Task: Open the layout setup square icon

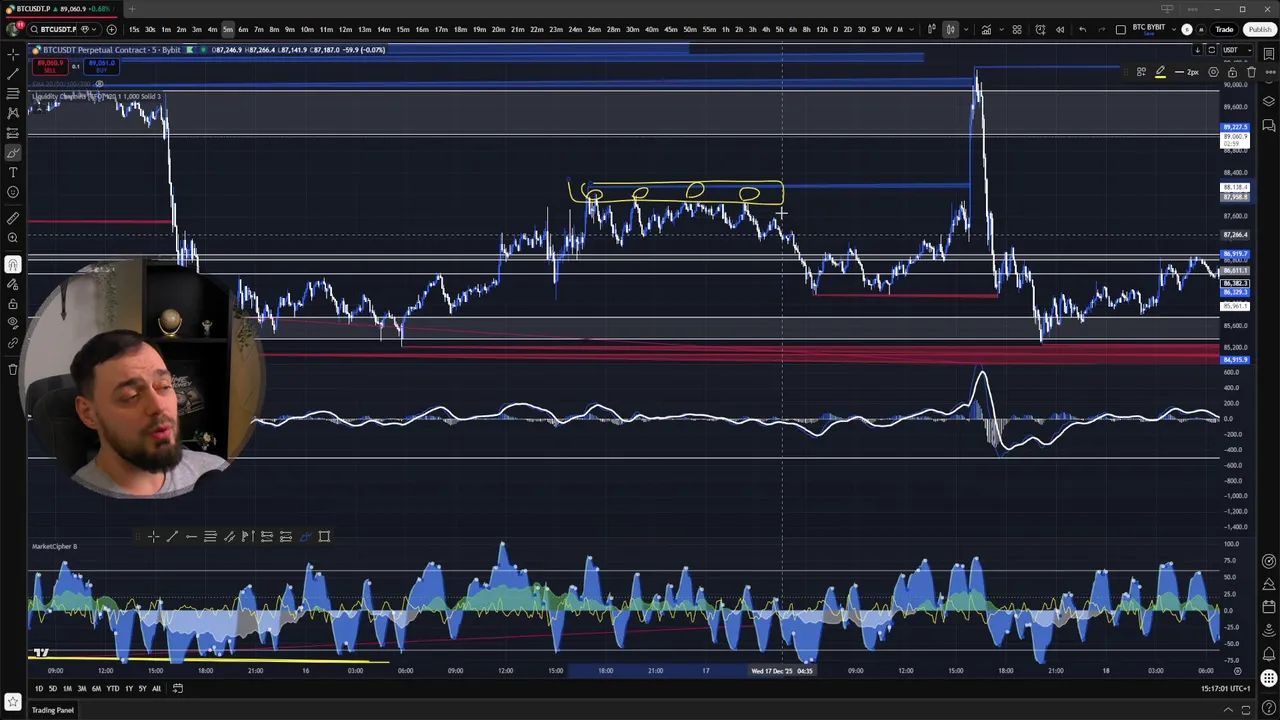Action: [x=1121, y=30]
